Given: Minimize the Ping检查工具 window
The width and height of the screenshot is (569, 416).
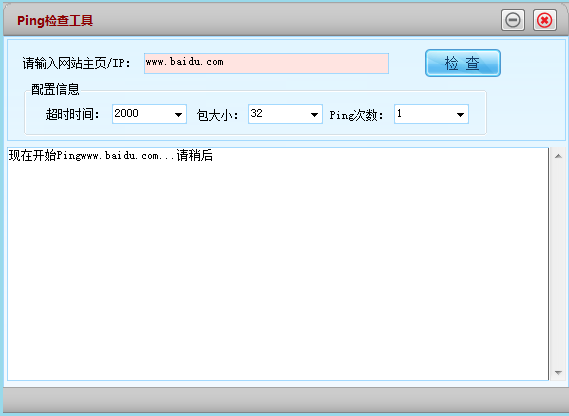Looking at the screenshot, I should tap(513, 20).
